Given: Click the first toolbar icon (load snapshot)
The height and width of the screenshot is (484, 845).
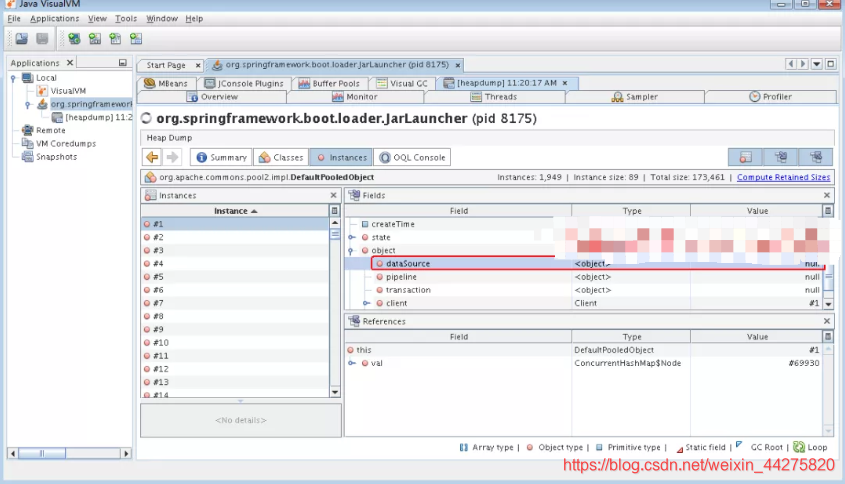Looking at the screenshot, I should [22, 39].
